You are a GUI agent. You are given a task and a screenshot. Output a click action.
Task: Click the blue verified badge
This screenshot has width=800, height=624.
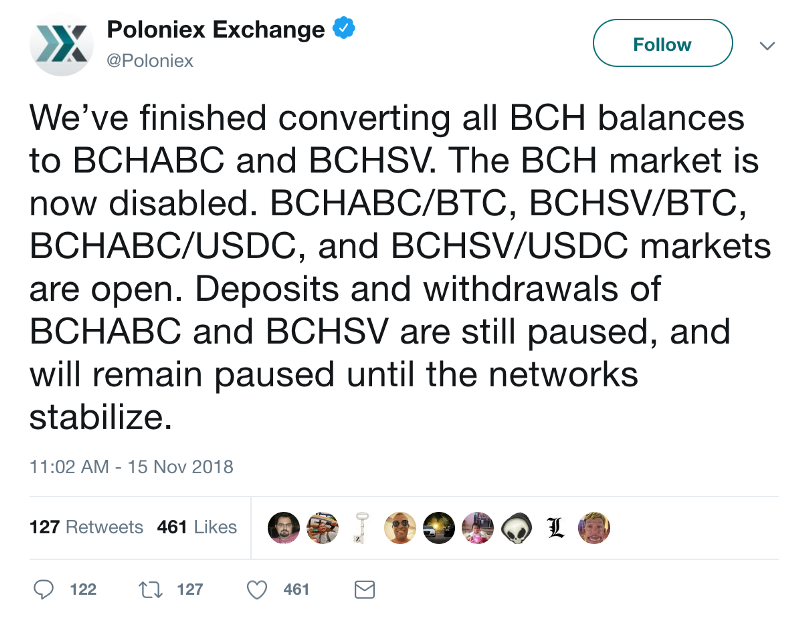coord(344,29)
